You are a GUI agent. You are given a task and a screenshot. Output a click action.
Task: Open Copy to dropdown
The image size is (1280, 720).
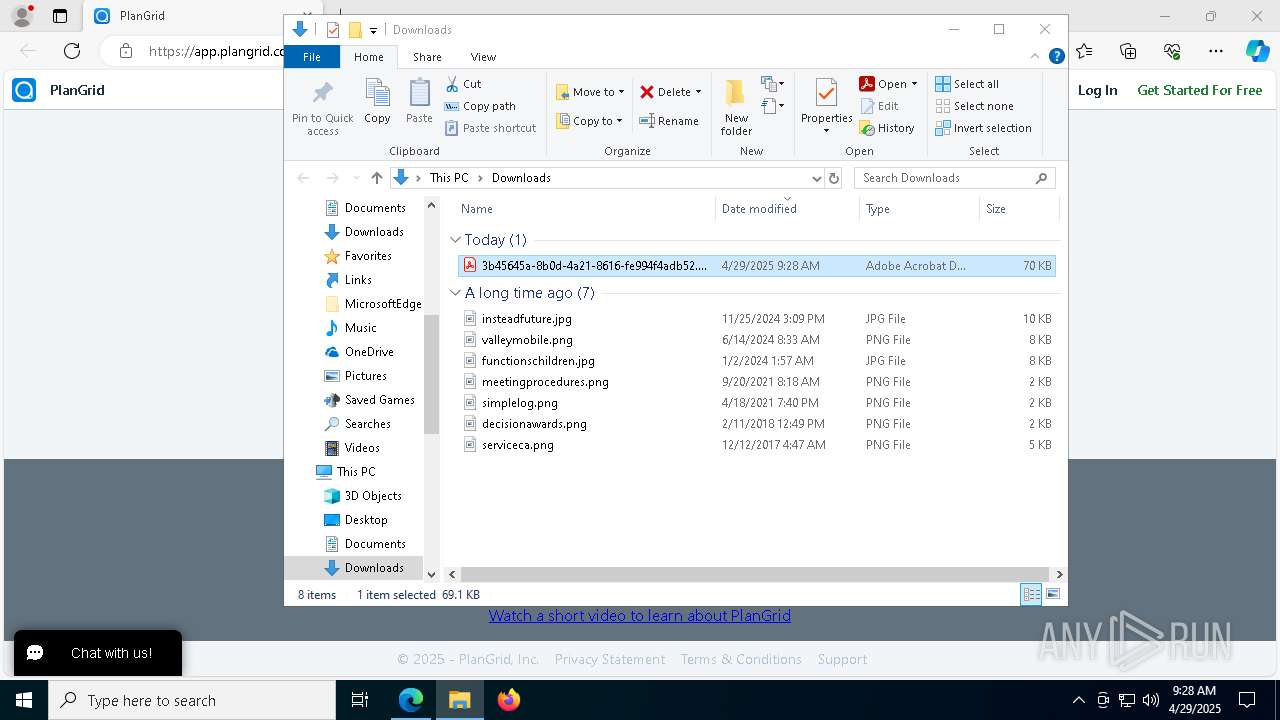589,121
